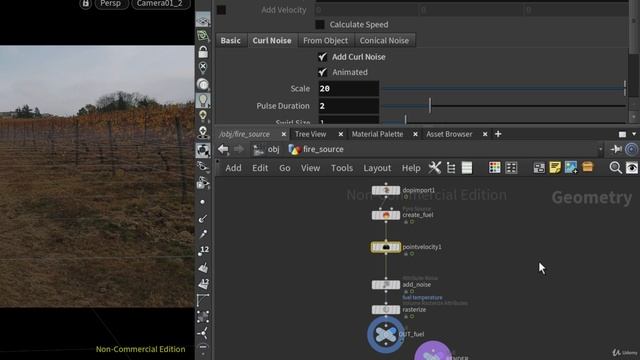Toggle network display eye icon
The width and height of the screenshot is (640, 360).
pyautogui.click(x=631, y=168)
